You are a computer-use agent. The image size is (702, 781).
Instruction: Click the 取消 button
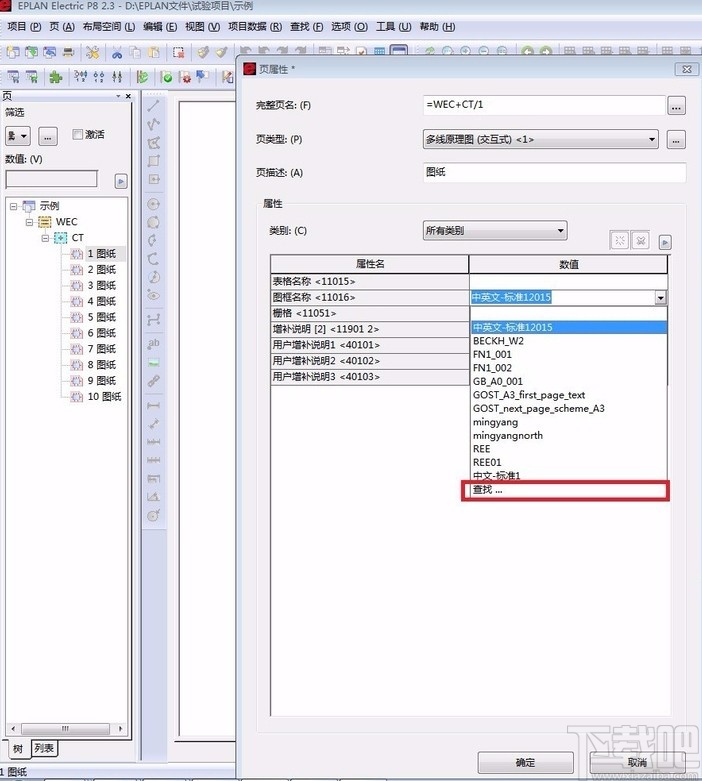pyautogui.click(x=637, y=763)
